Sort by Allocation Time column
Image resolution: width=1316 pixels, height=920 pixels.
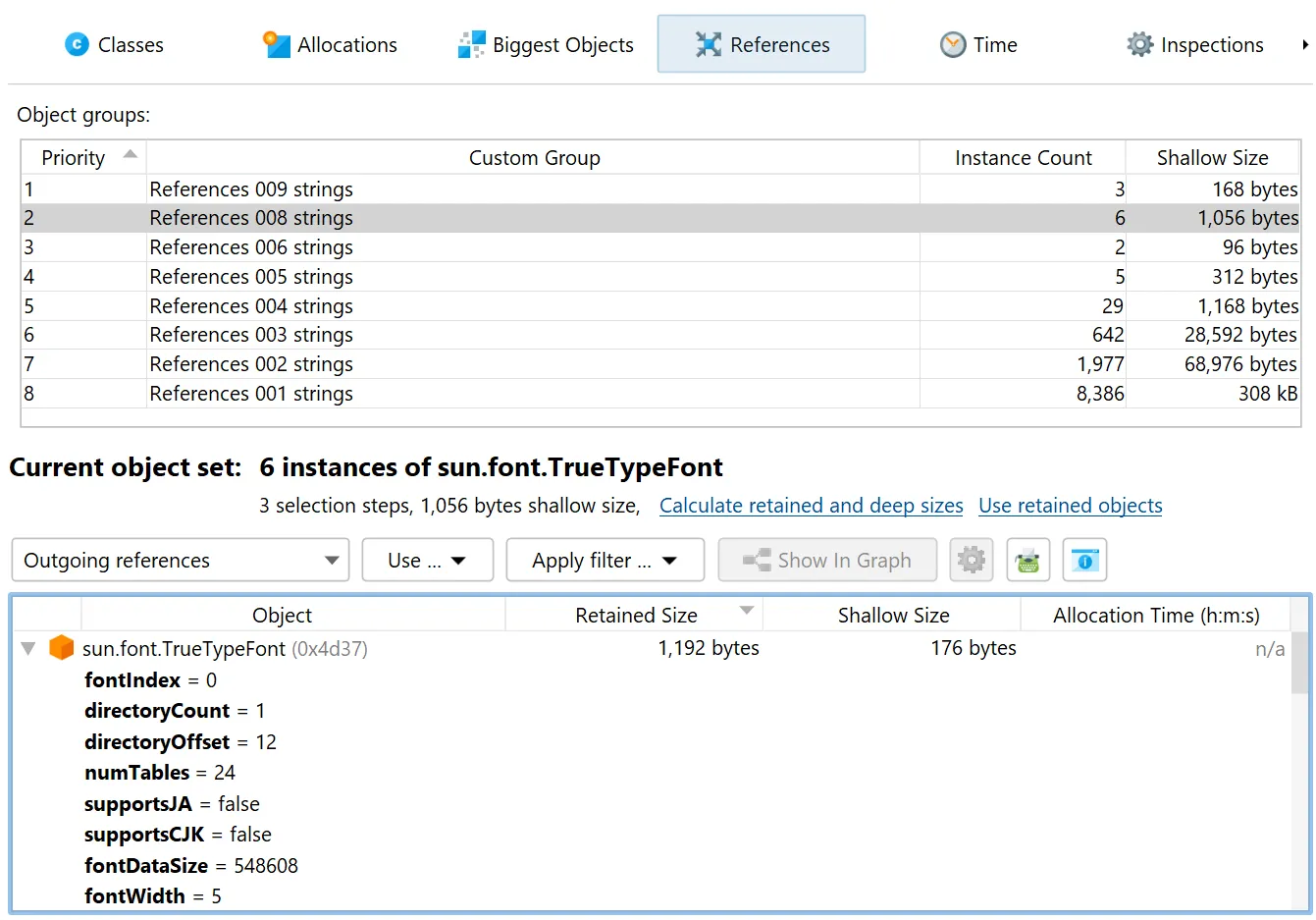[x=1155, y=616]
